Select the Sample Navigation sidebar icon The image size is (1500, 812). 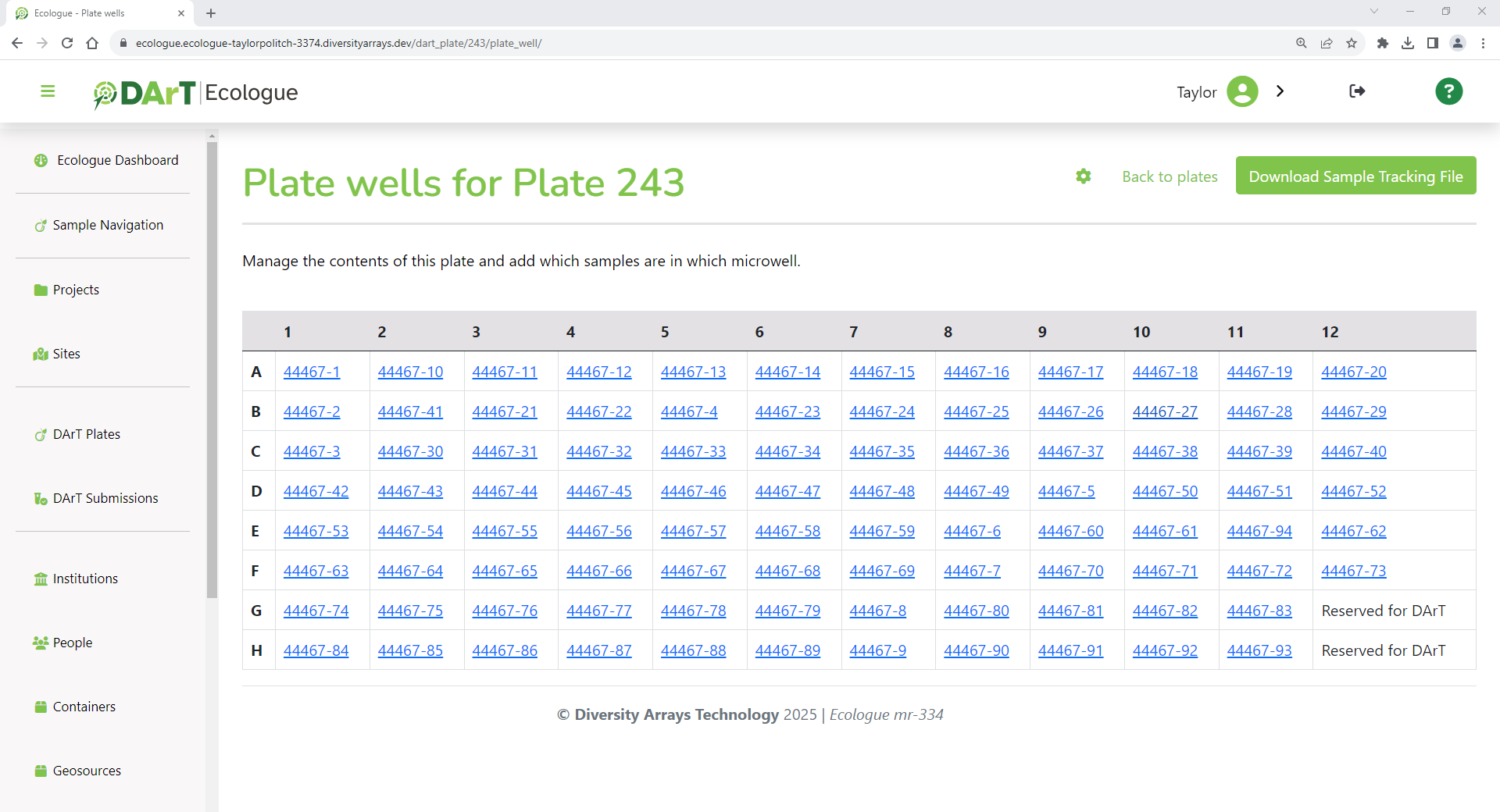tap(40, 226)
